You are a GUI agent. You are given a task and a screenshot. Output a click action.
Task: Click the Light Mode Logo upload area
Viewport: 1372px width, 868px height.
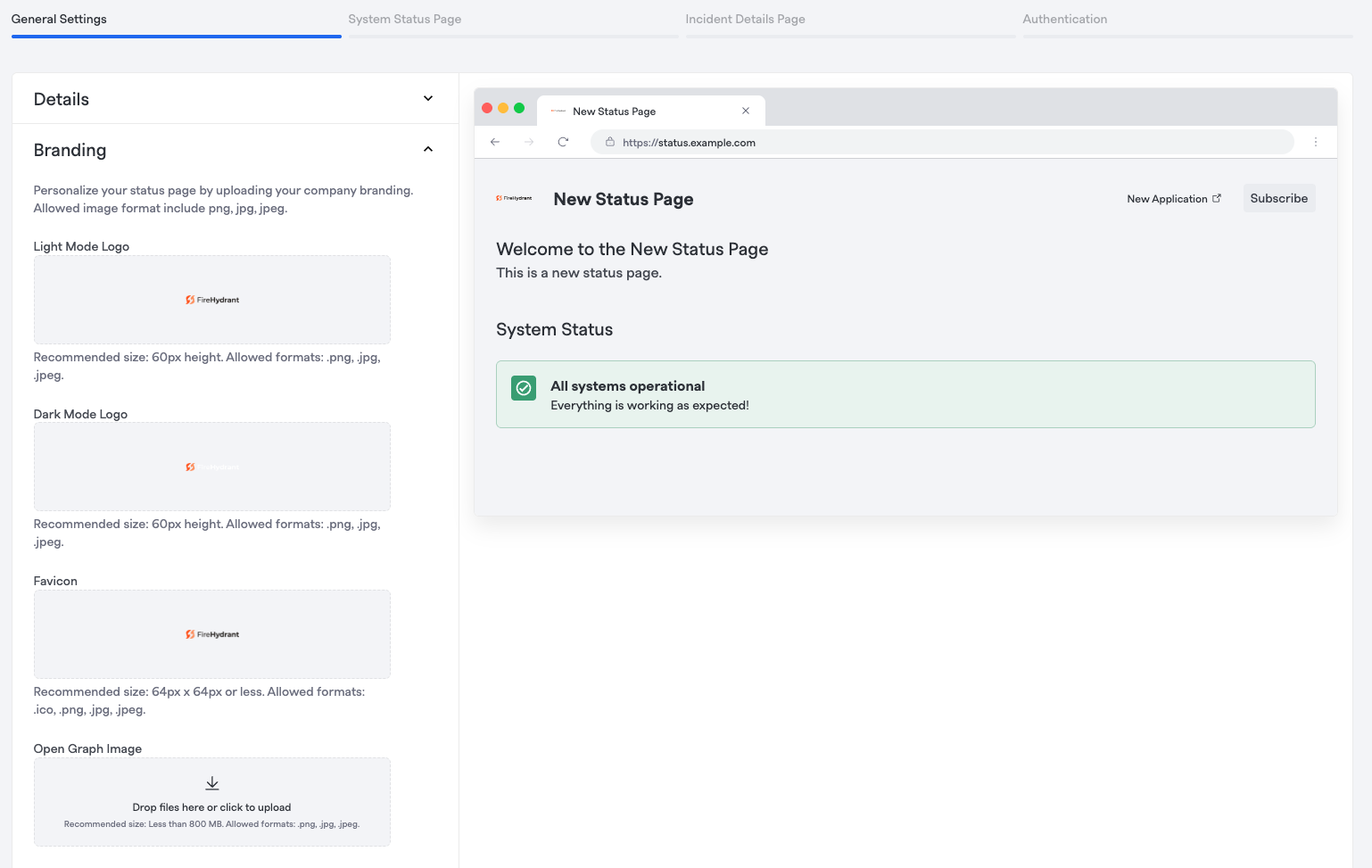point(212,300)
